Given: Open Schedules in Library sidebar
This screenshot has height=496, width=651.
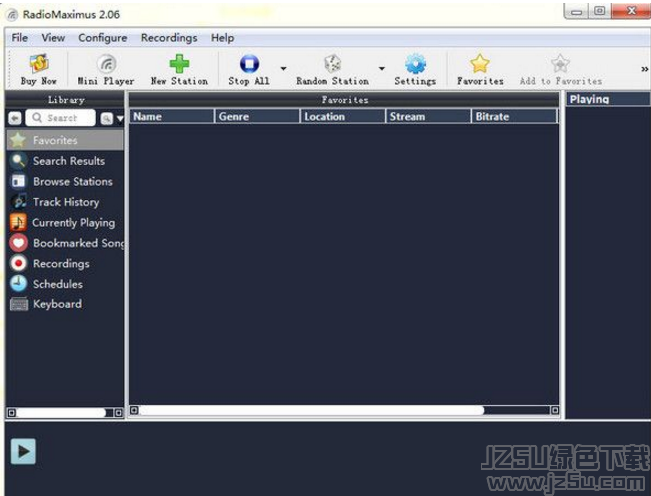Looking at the screenshot, I should click(65, 284).
